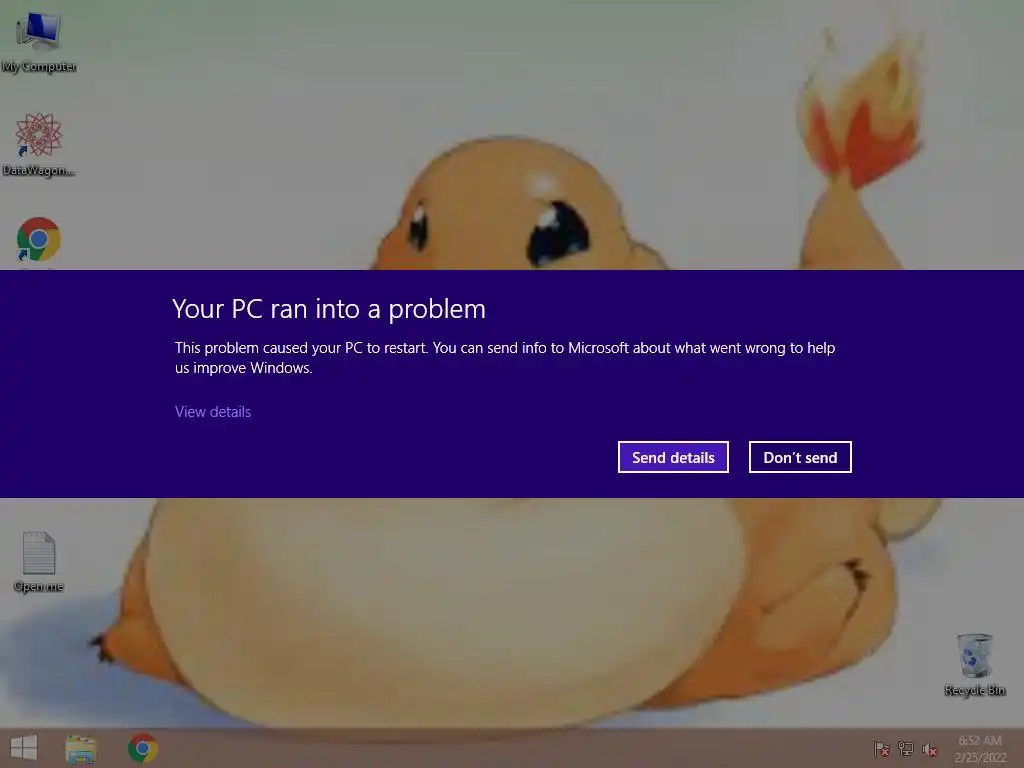The height and width of the screenshot is (768, 1024).
Task: Click the Send details button
Action: (673, 457)
